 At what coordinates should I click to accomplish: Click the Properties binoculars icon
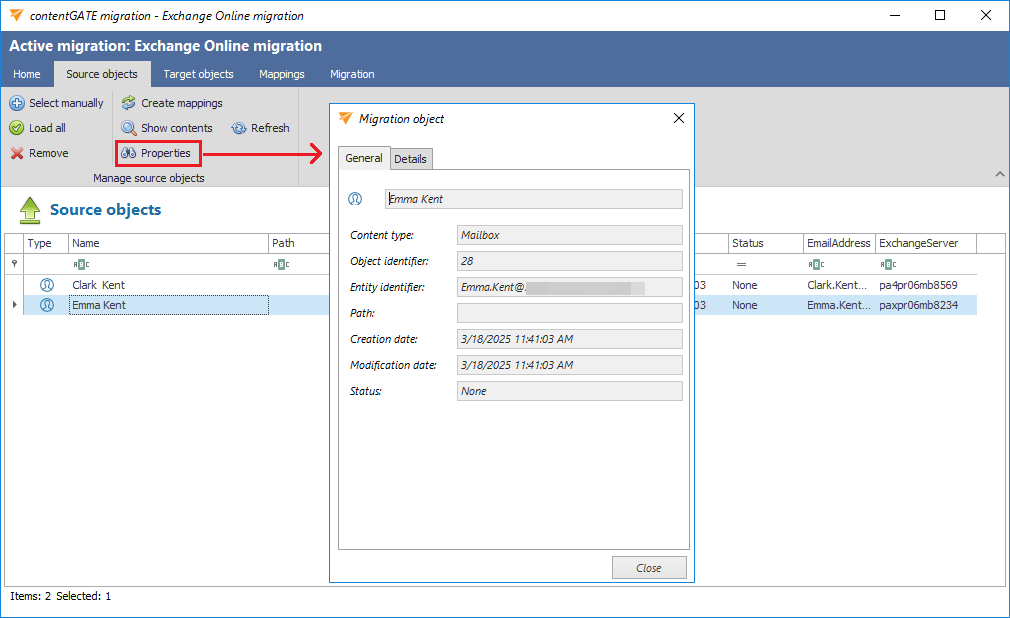pyautogui.click(x=129, y=153)
